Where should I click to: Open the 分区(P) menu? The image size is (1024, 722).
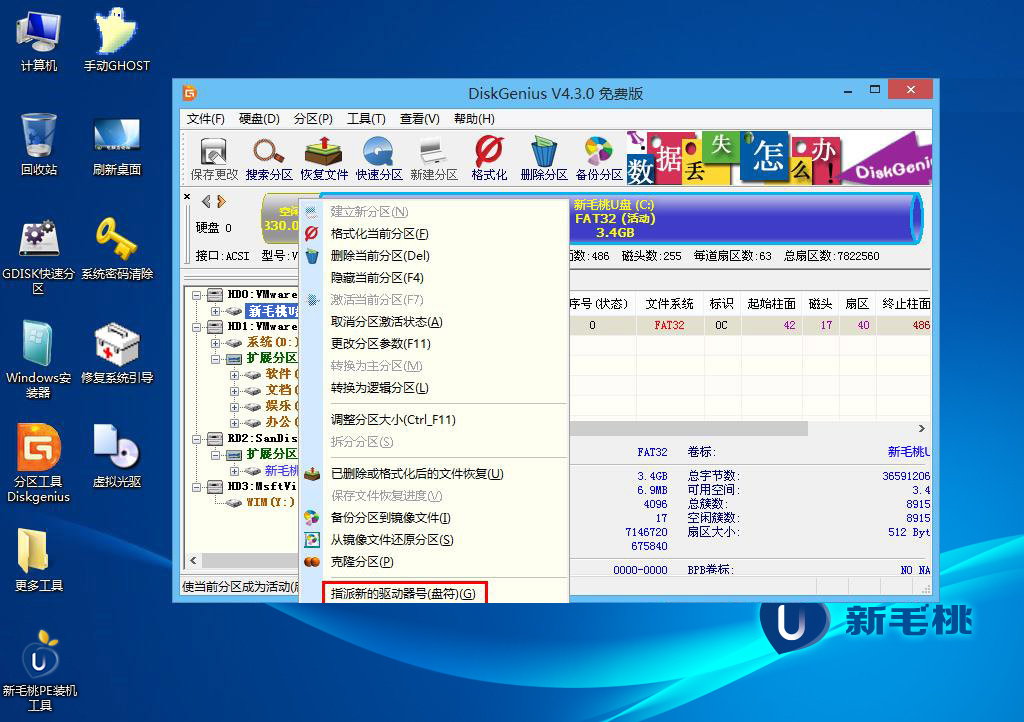(313, 119)
